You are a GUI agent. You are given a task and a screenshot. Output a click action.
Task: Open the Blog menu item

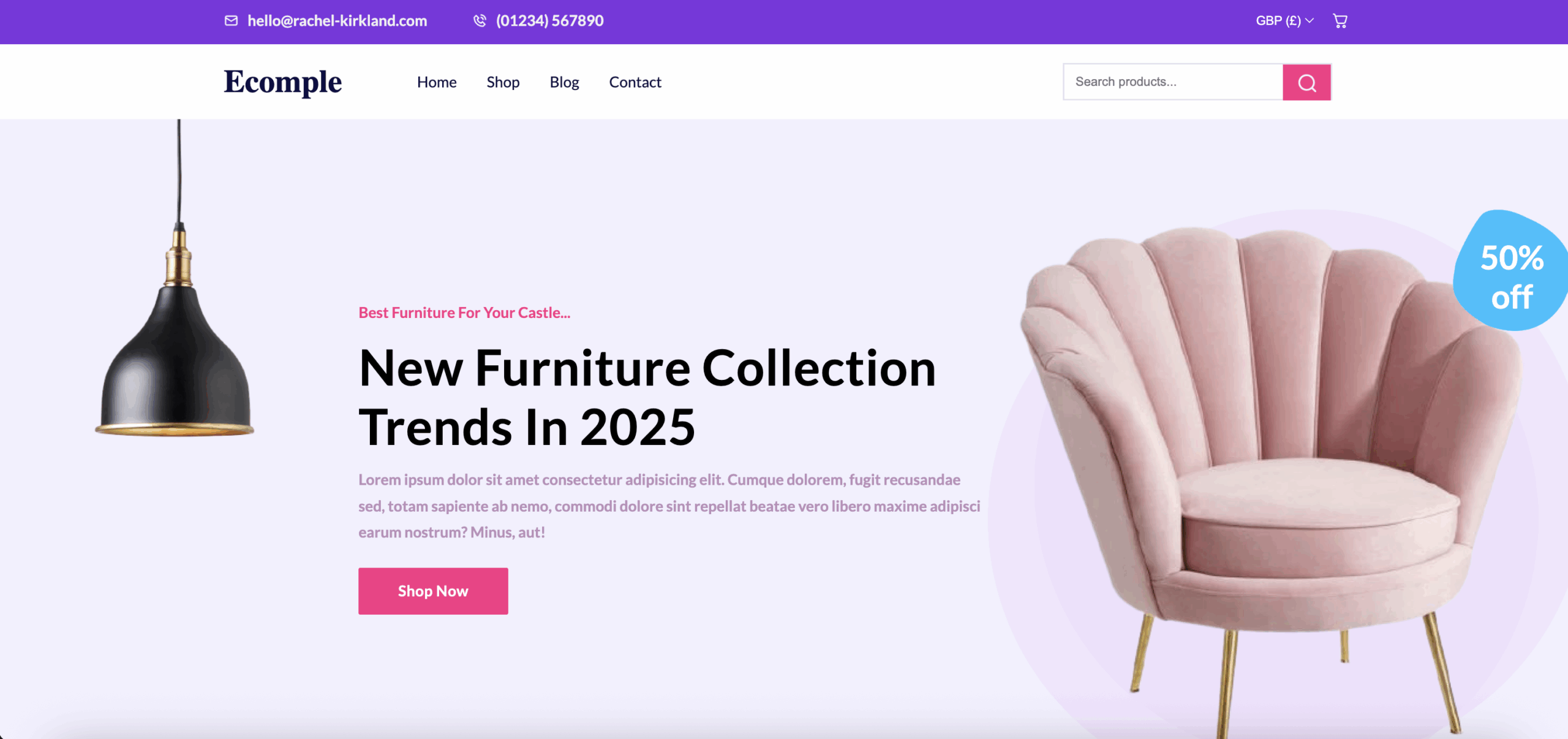click(x=564, y=82)
